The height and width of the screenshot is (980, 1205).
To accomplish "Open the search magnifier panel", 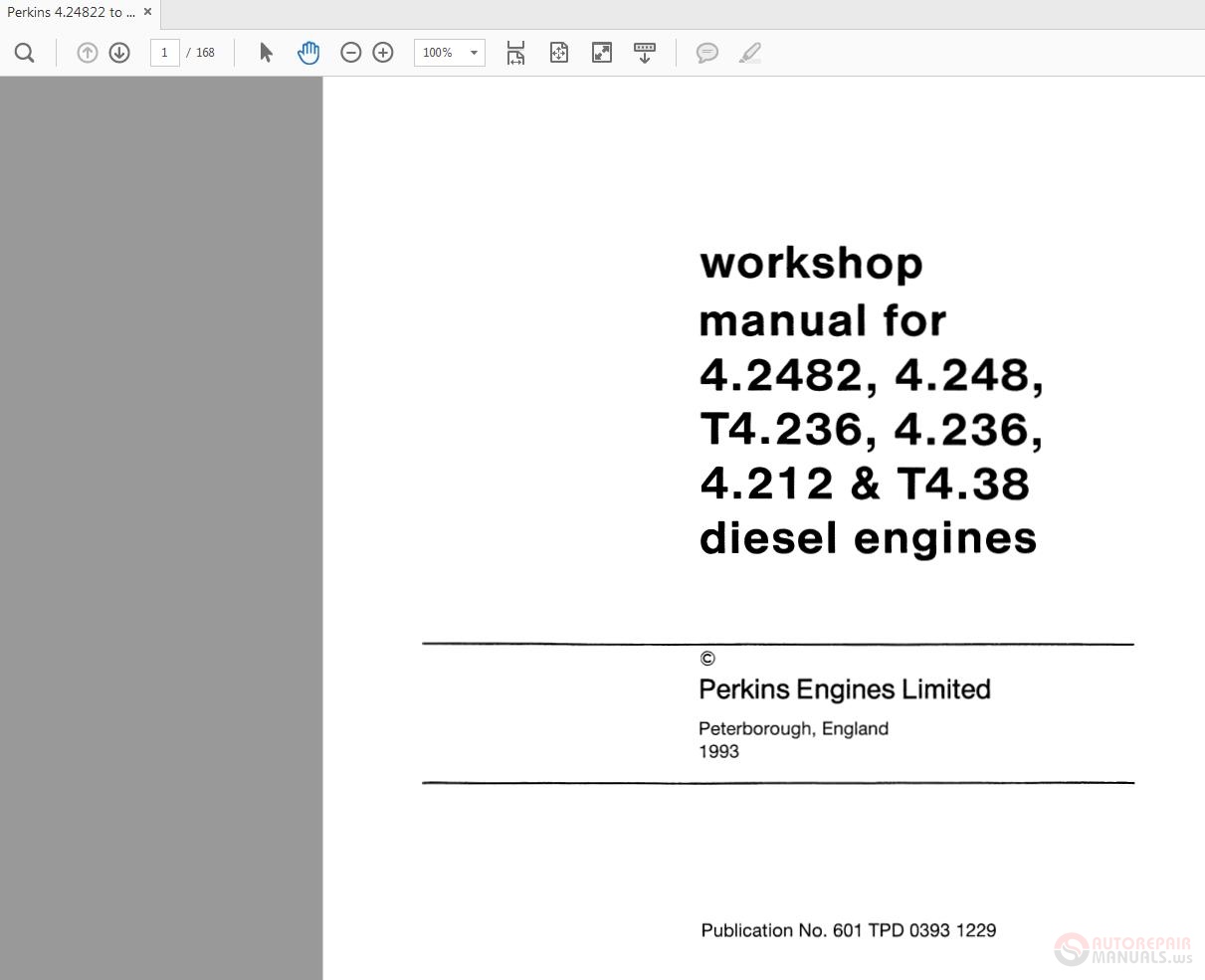I will pyautogui.click(x=25, y=52).
